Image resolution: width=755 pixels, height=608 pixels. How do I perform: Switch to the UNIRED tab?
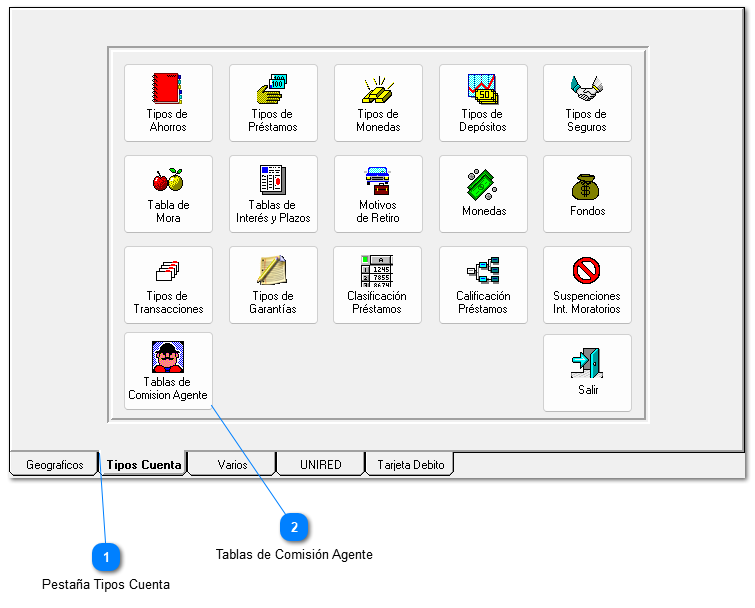coord(320,465)
